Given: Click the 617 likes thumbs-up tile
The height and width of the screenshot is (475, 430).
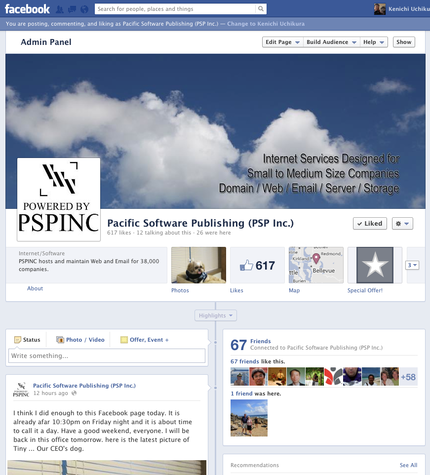Looking at the screenshot, I should click(x=257, y=265).
